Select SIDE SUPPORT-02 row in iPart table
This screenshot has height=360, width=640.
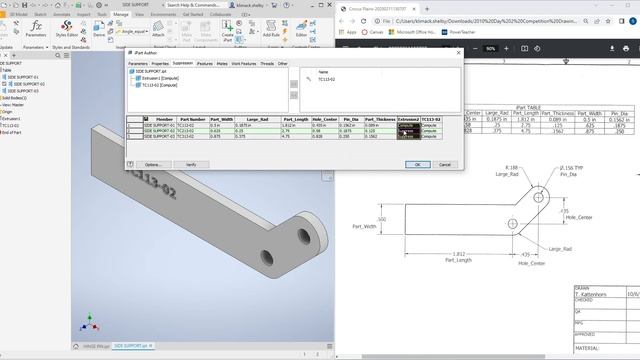click(x=284, y=131)
